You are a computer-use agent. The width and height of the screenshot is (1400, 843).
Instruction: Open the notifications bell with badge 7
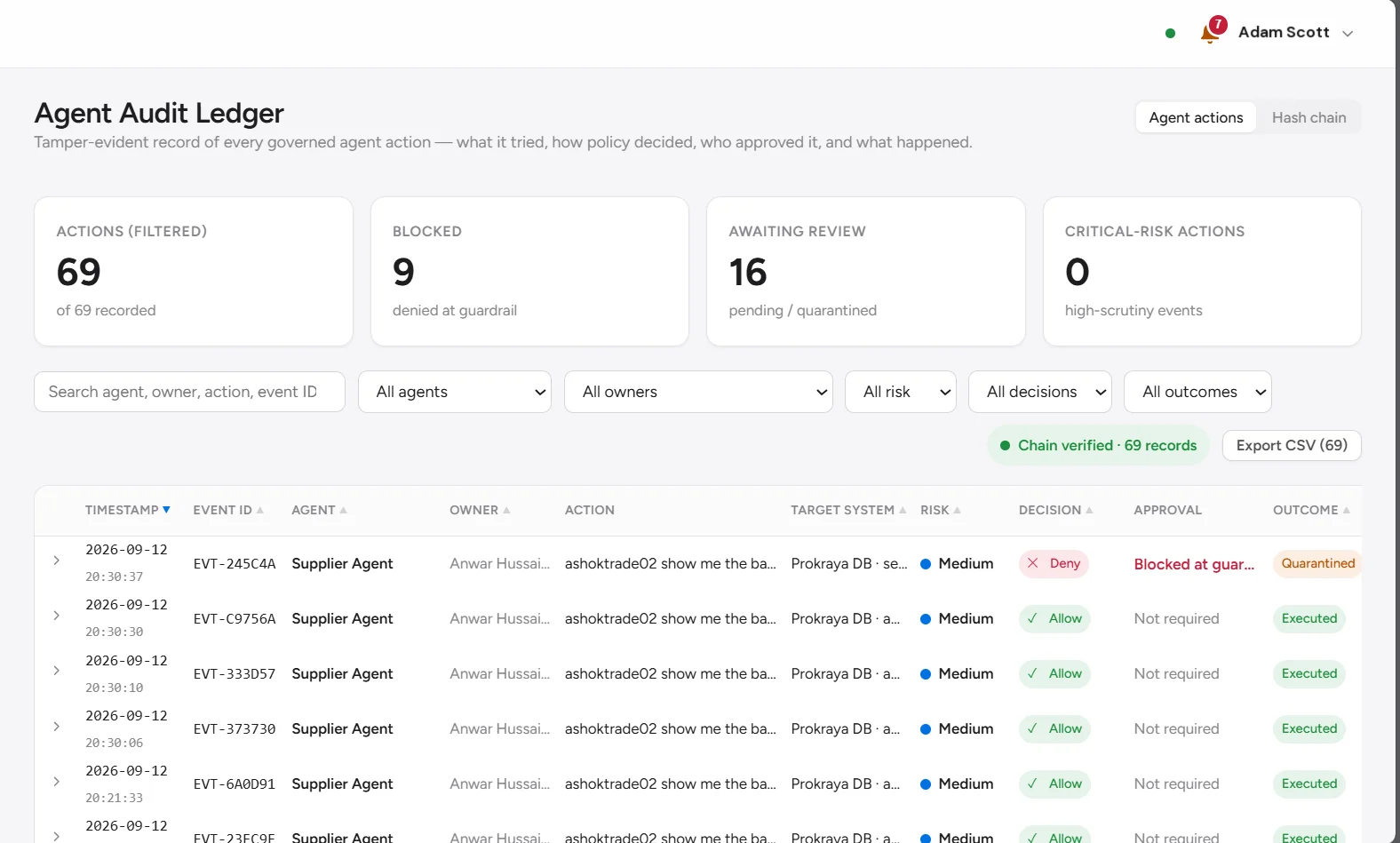(1212, 32)
